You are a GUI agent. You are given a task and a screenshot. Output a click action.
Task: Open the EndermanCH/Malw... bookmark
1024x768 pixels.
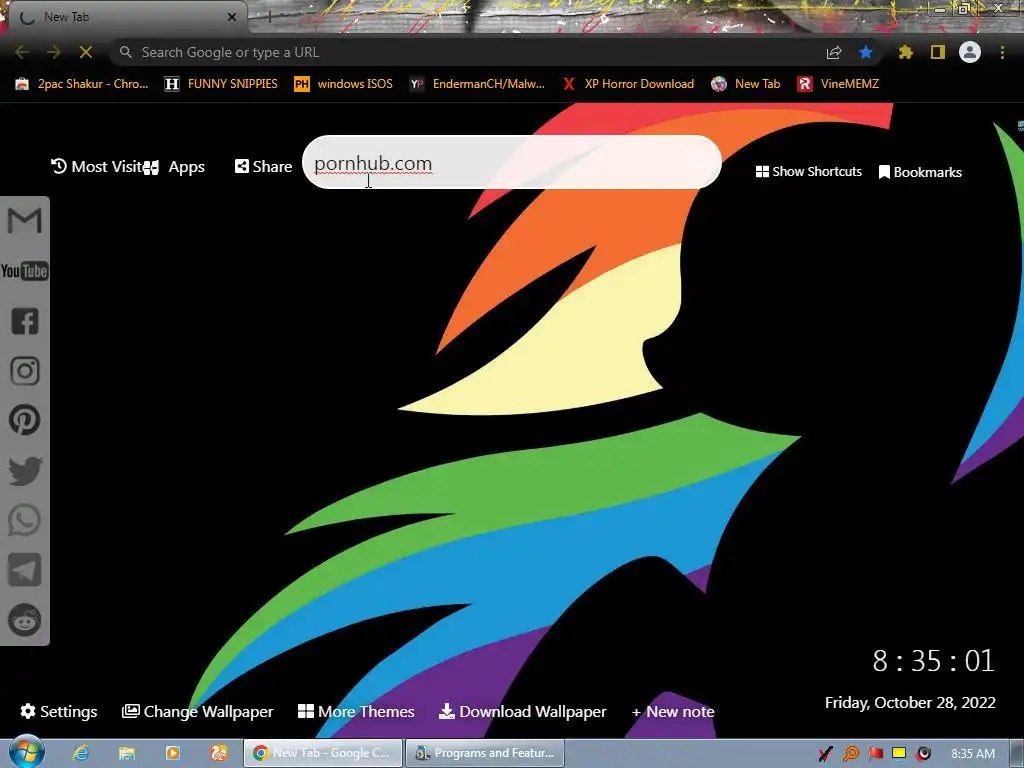[x=477, y=84]
